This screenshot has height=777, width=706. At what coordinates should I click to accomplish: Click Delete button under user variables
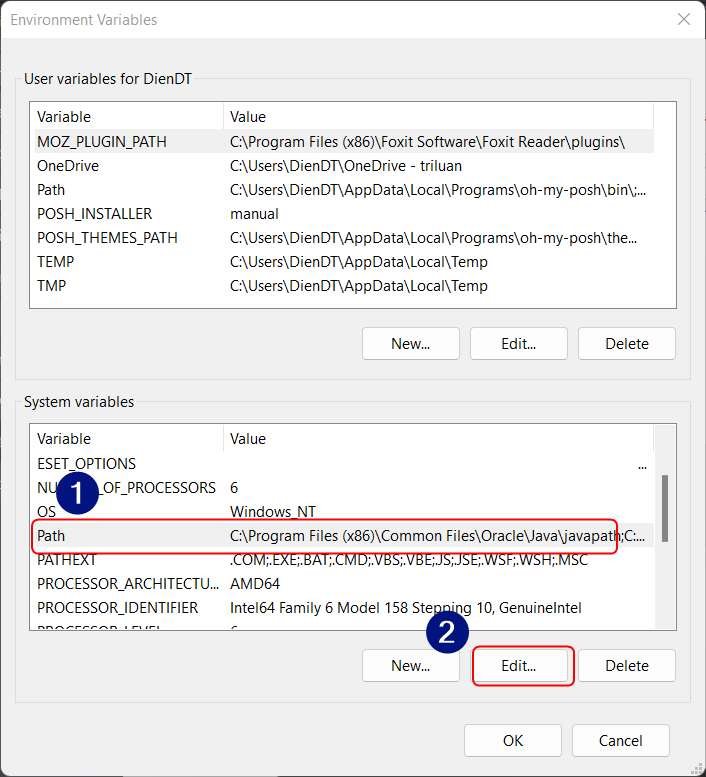(626, 344)
